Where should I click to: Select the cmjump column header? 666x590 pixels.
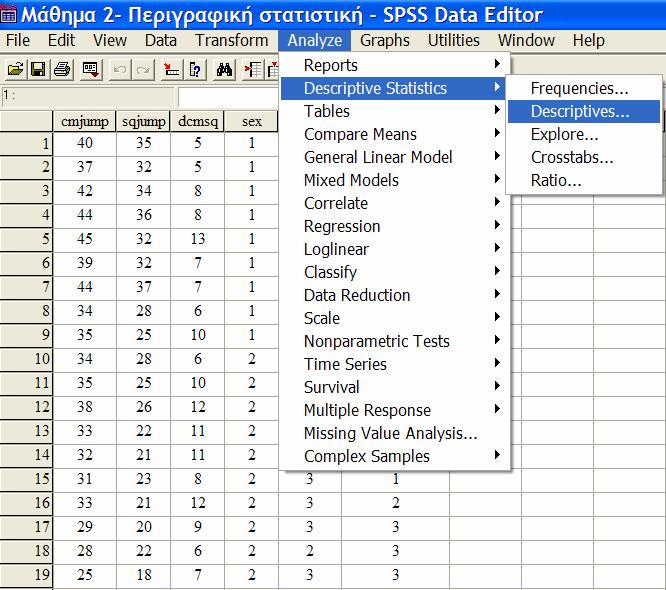(x=85, y=121)
